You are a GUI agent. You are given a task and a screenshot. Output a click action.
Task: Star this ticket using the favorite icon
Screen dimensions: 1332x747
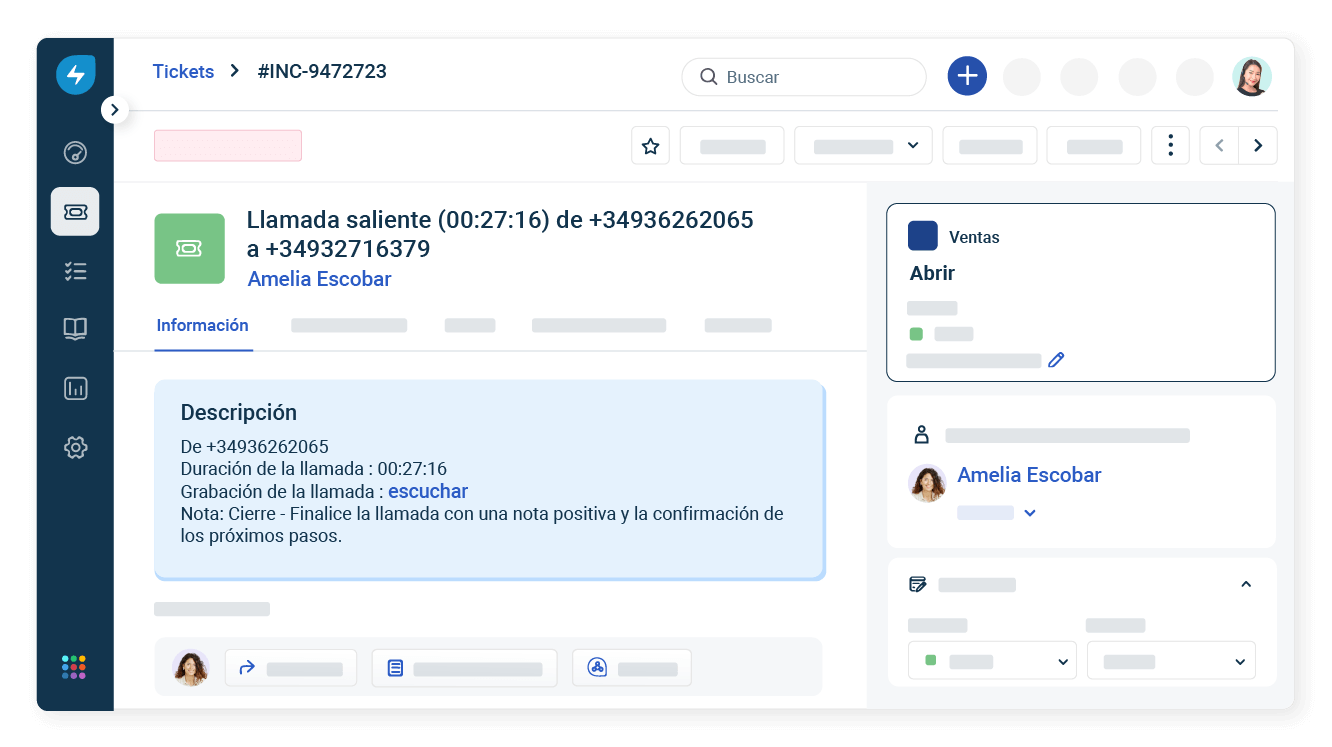point(650,145)
